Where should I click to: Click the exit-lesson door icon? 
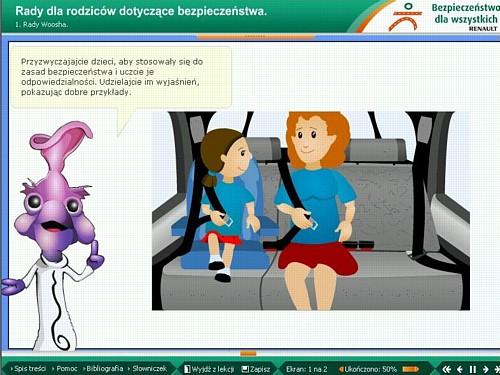pyautogui.click(x=187, y=369)
